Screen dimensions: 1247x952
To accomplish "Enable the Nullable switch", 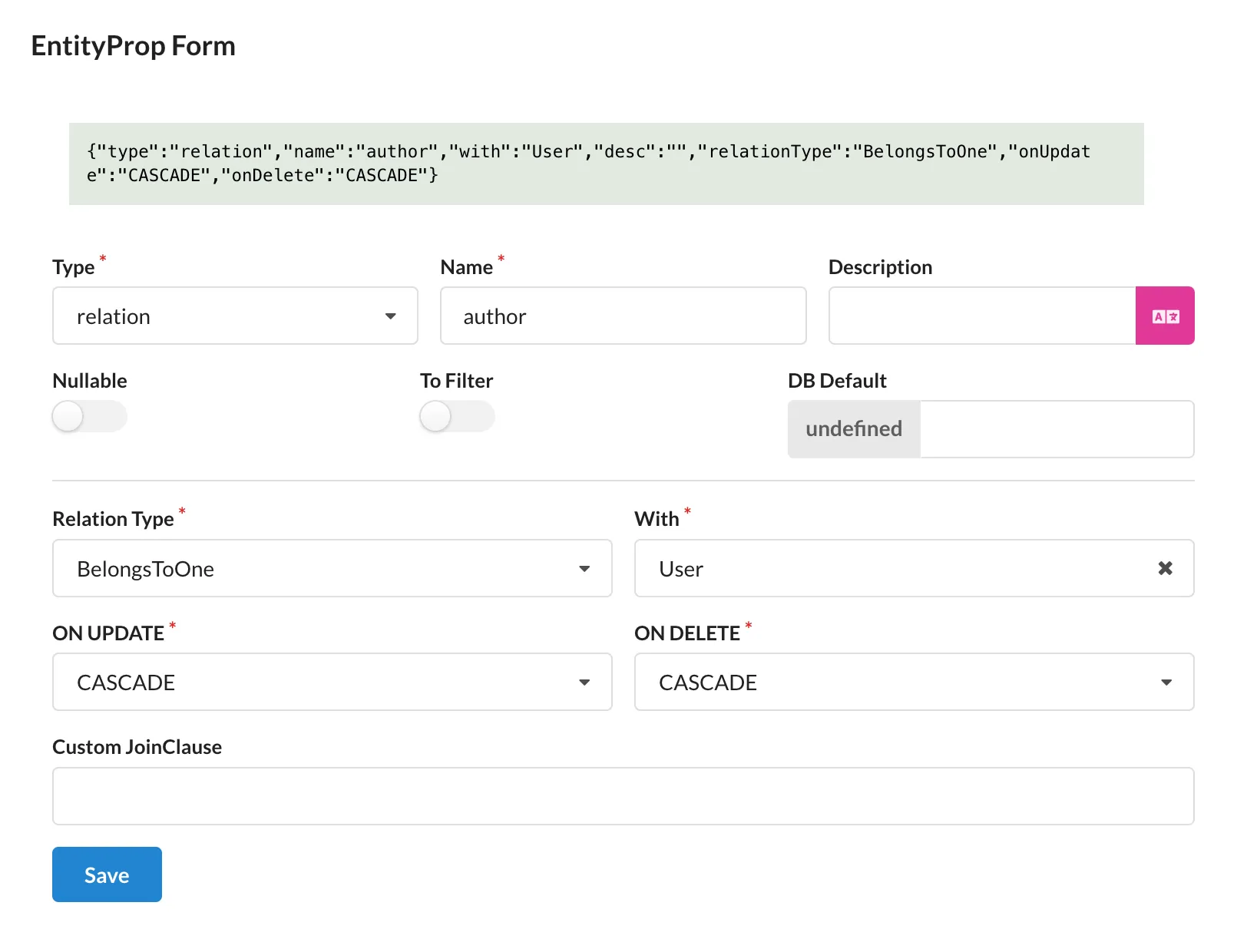I will click(x=89, y=417).
